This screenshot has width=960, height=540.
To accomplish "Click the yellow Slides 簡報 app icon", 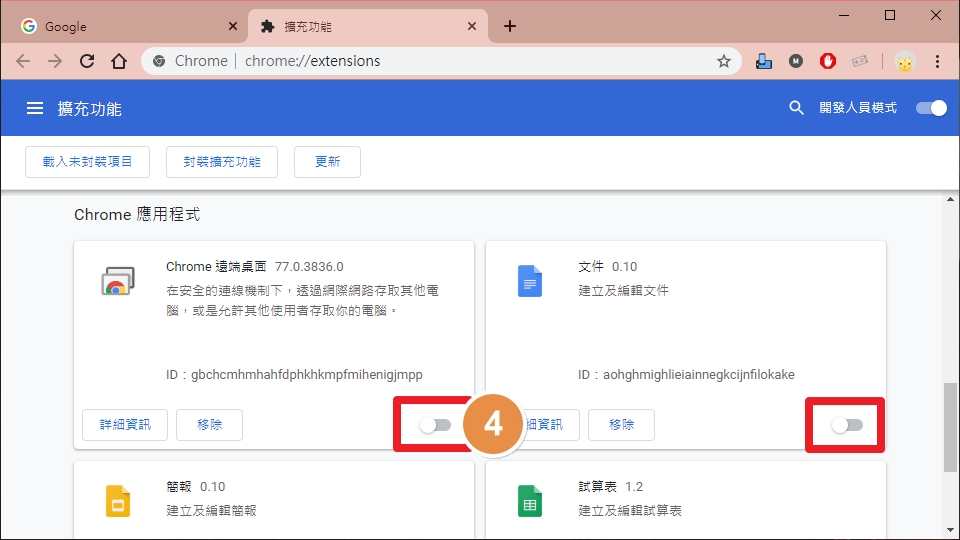I will pos(118,501).
